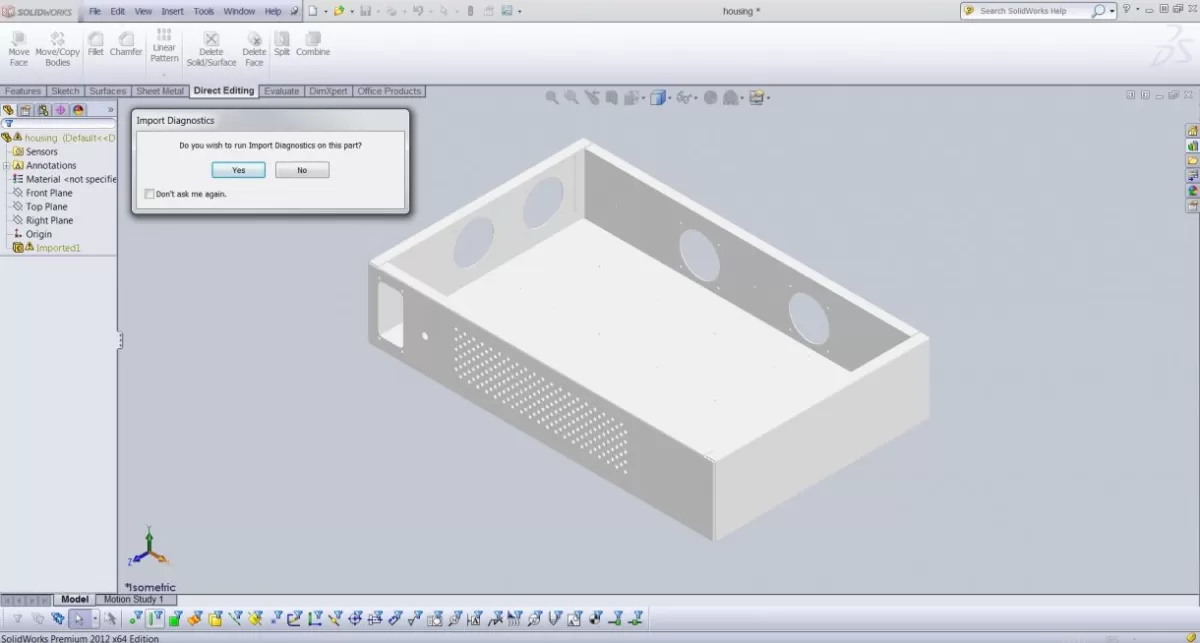Image resolution: width=1200 pixels, height=643 pixels.
Task: Select the Linear Pattern tool
Action: click(x=164, y=46)
